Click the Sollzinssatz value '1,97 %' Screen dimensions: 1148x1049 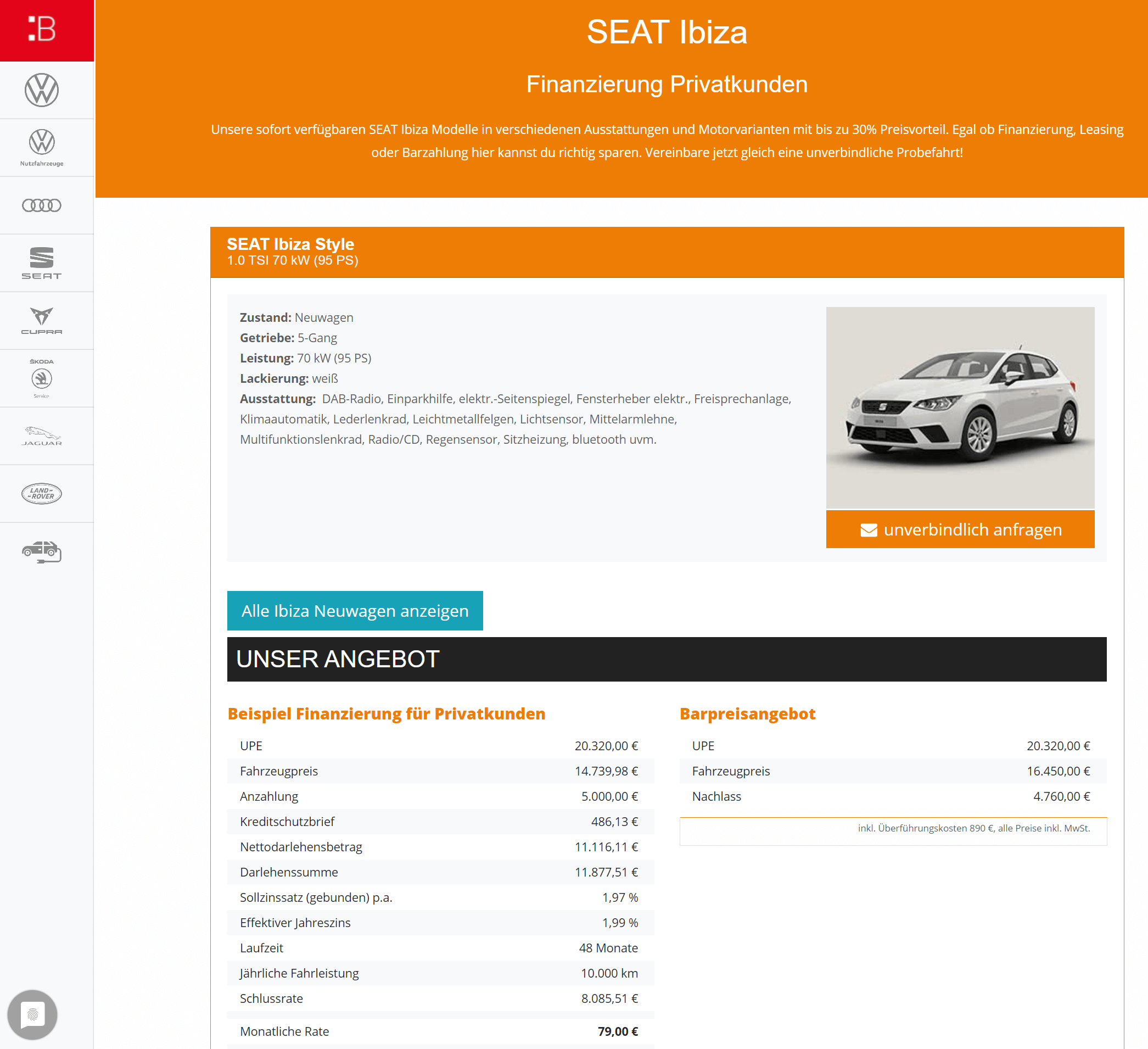[620, 897]
